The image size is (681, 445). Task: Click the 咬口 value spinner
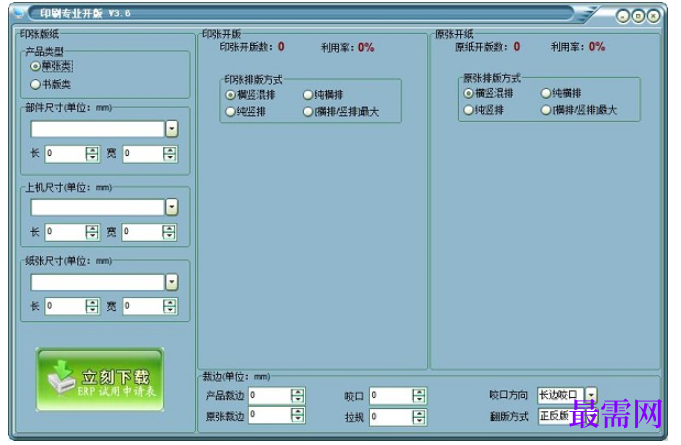click(x=419, y=396)
